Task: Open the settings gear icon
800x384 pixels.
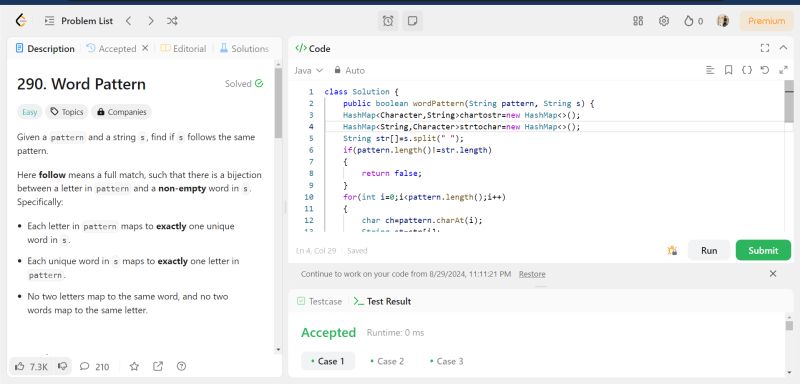Action: 663,21
